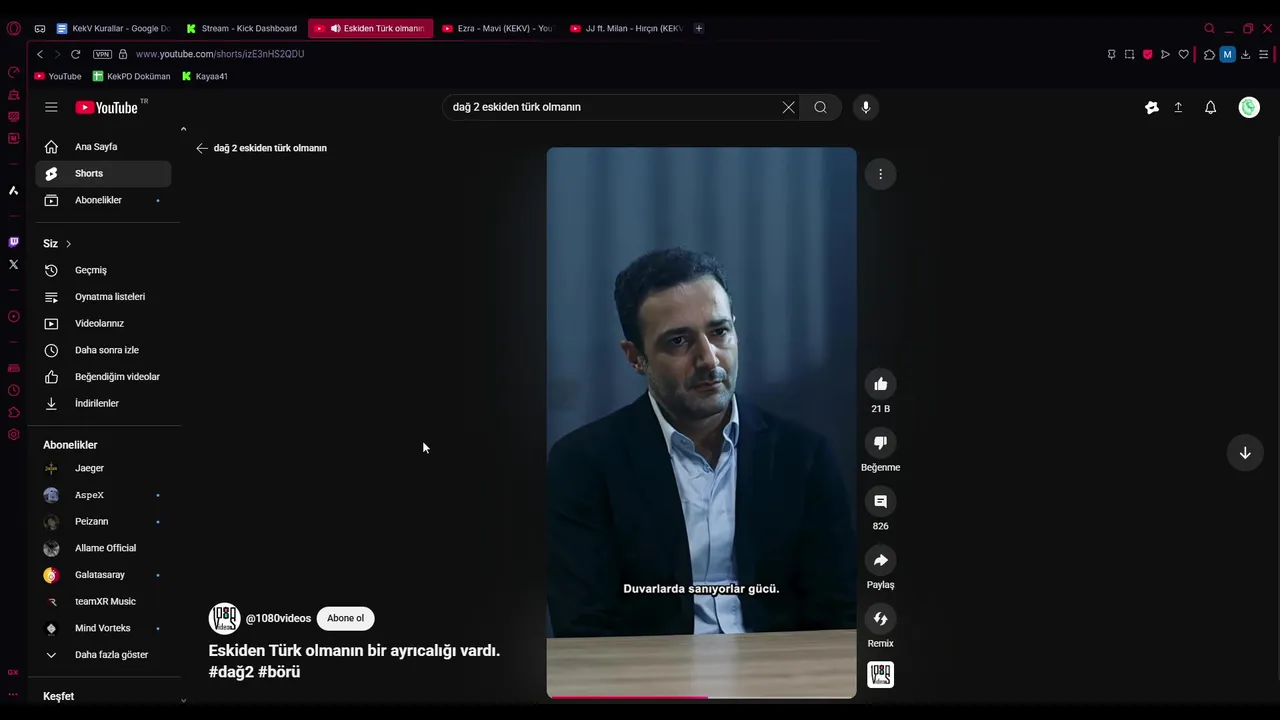Image resolution: width=1280 pixels, height=720 pixels.
Task: Open the 1080videos channel avatar
Action: tap(224, 618)
